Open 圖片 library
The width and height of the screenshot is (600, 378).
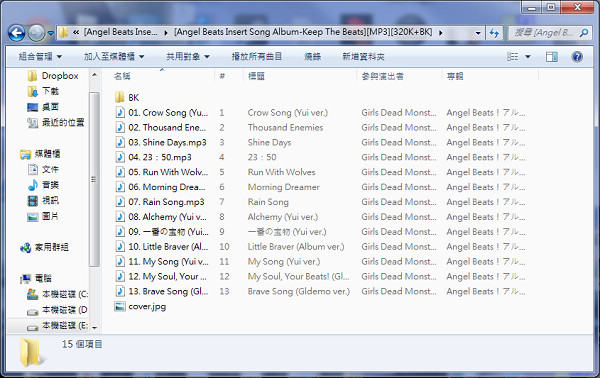[43, 216]
